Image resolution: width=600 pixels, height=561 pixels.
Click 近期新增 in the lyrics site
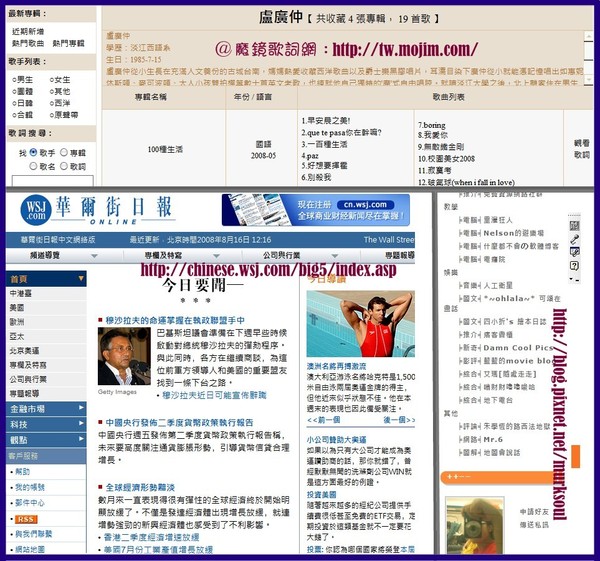28,31
